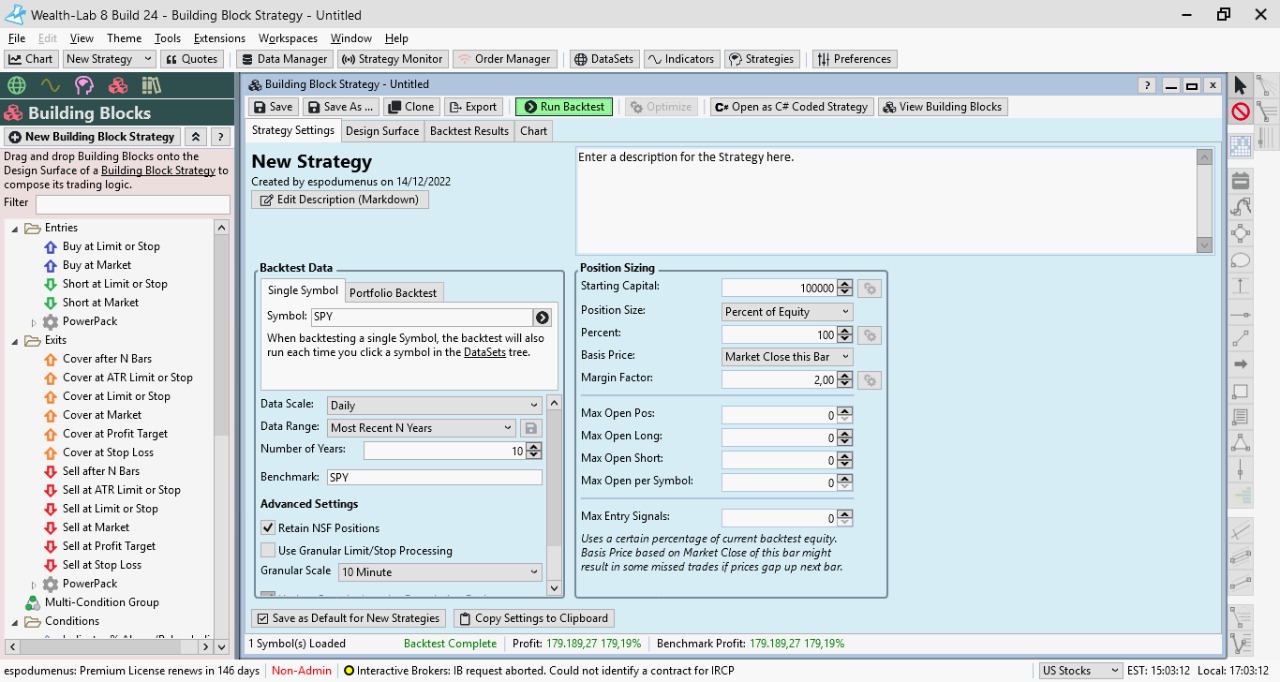This screenshot has height=682, width=1280.
Task: Toggle Retain NSF Positions checkbox
Action: [x=268, y=528]
